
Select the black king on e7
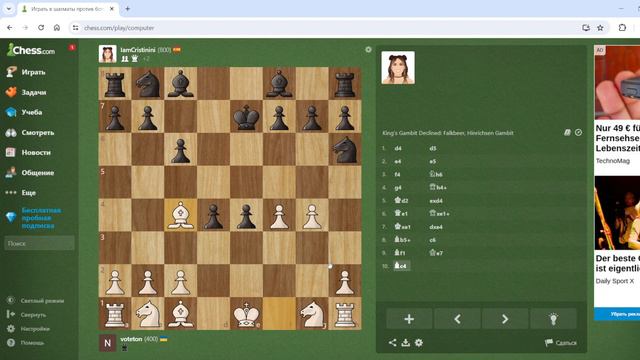click(246, 117)
